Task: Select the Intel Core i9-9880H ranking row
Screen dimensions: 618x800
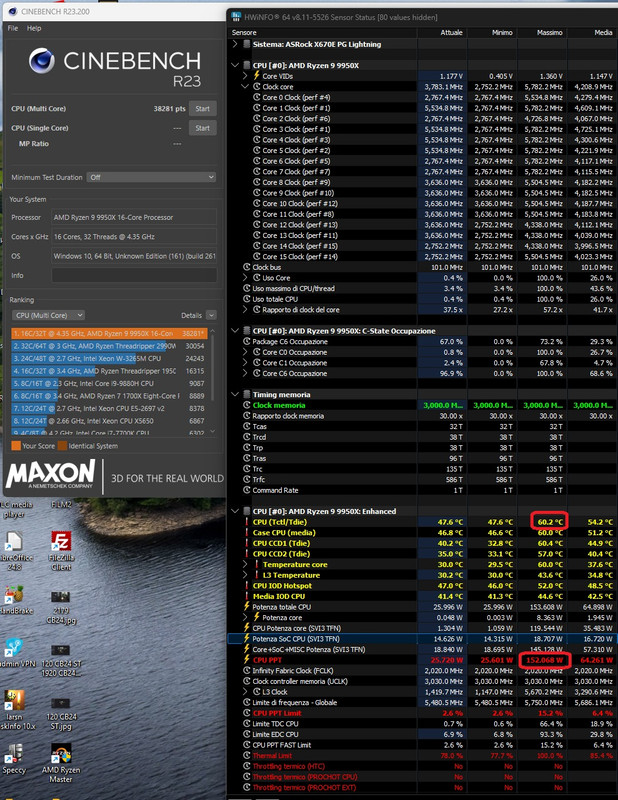Action: tap(109, 384)
